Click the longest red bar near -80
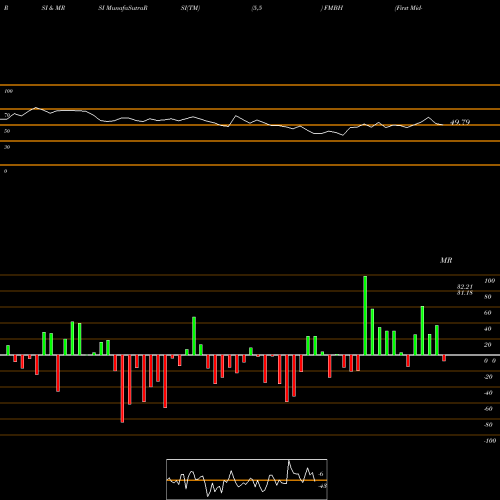This screenshot has width=500, height=500. pyautogui.click(x=122, y=389)
